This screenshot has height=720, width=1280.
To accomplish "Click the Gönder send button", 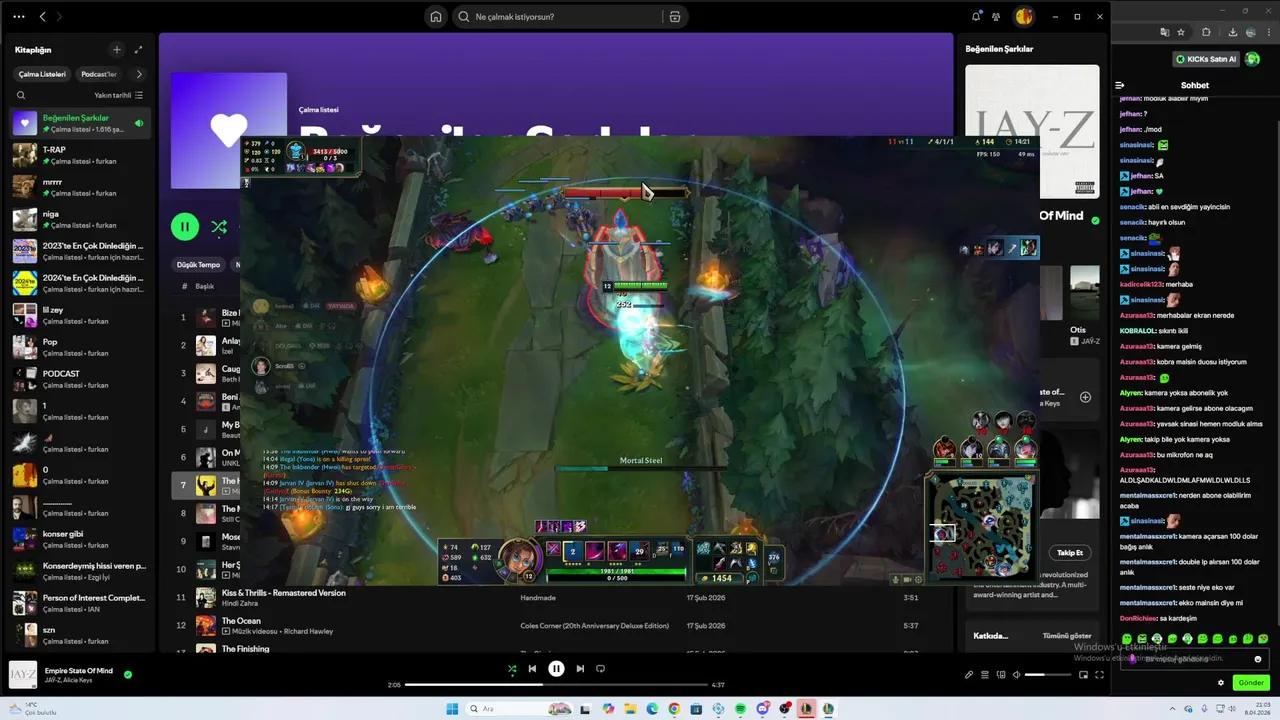I will coord(1251,683).
